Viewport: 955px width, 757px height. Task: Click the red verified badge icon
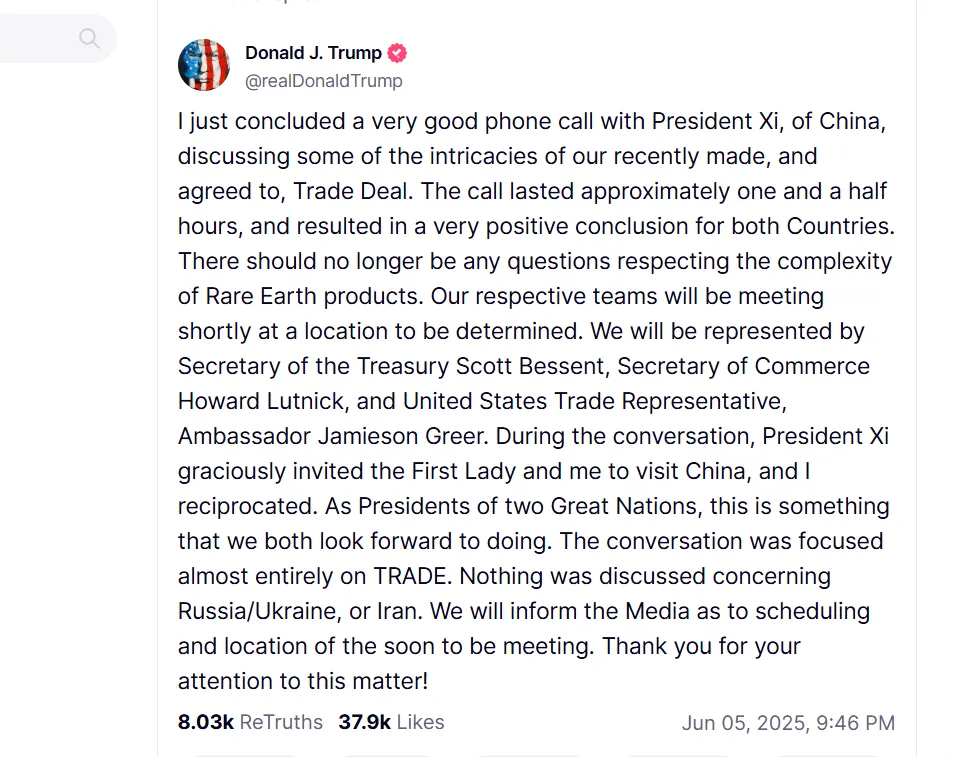[397, 53]
